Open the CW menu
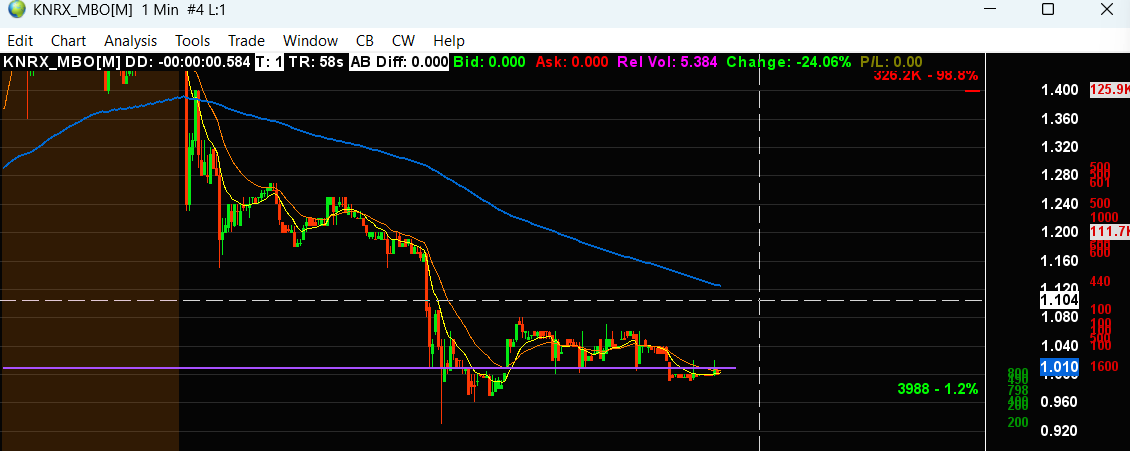 [x=404, y=40]
